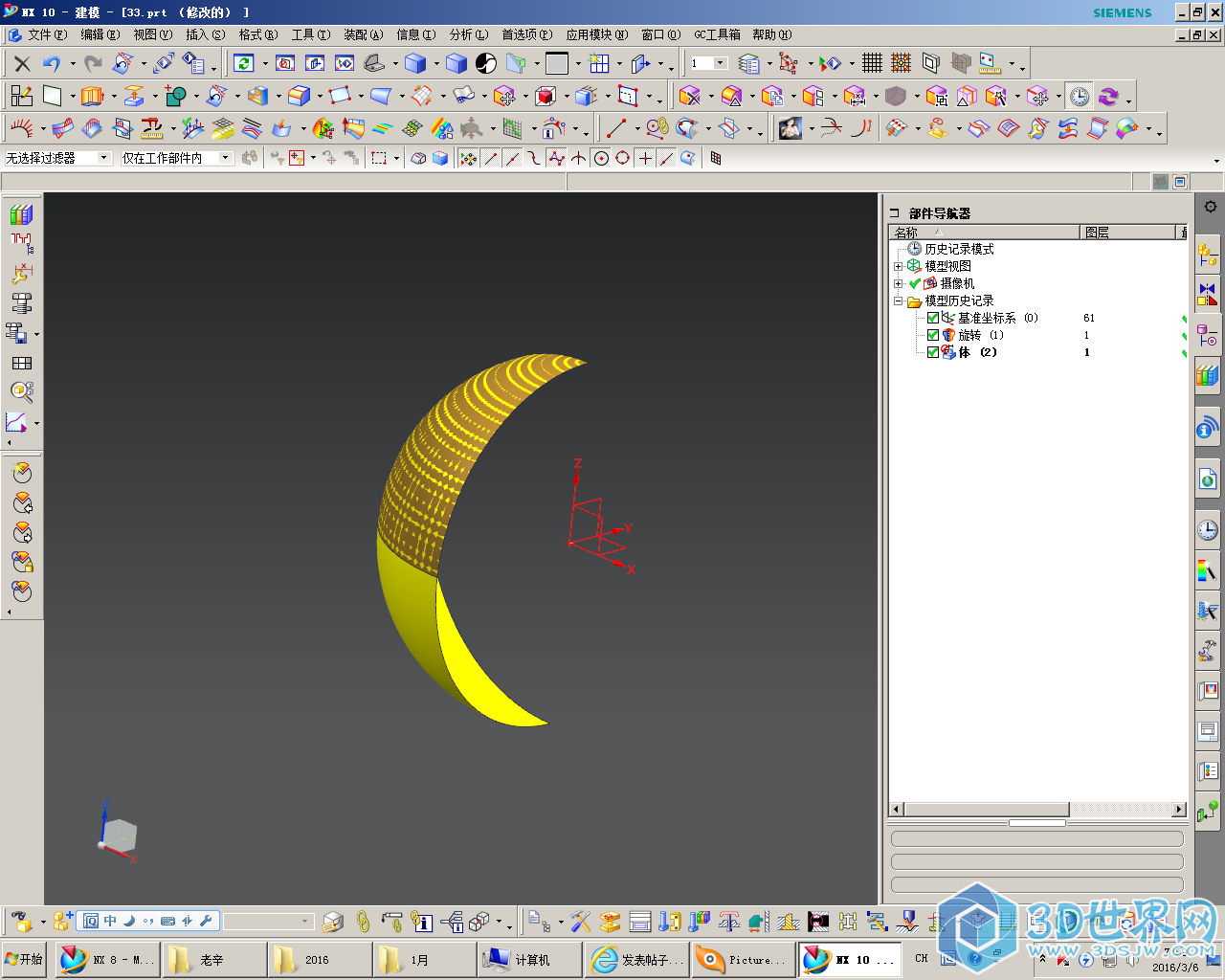
Task: Click the curvature comb analysis icon
Action: 21,128
